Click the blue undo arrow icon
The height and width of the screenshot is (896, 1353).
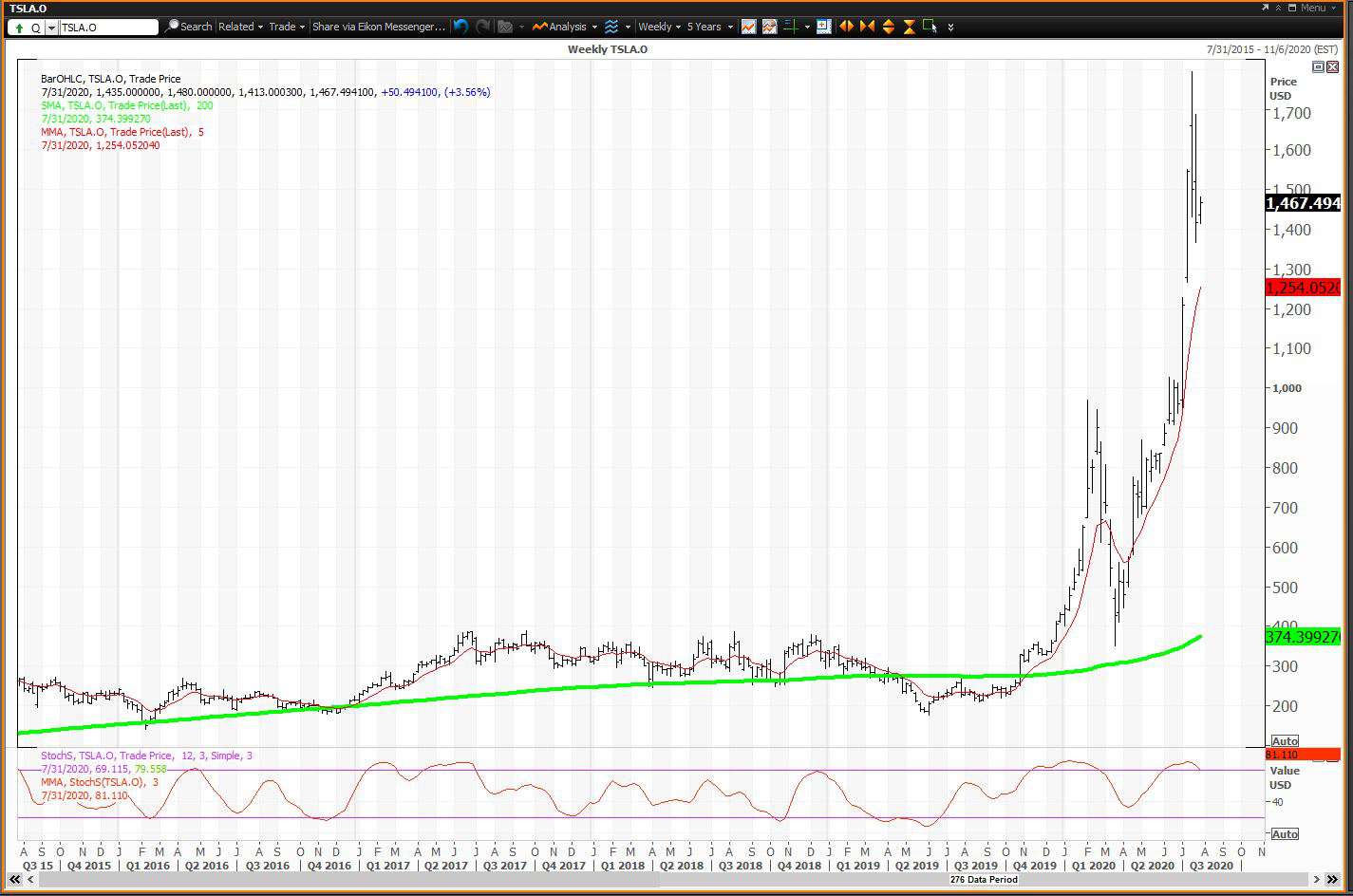coord(460,27)
